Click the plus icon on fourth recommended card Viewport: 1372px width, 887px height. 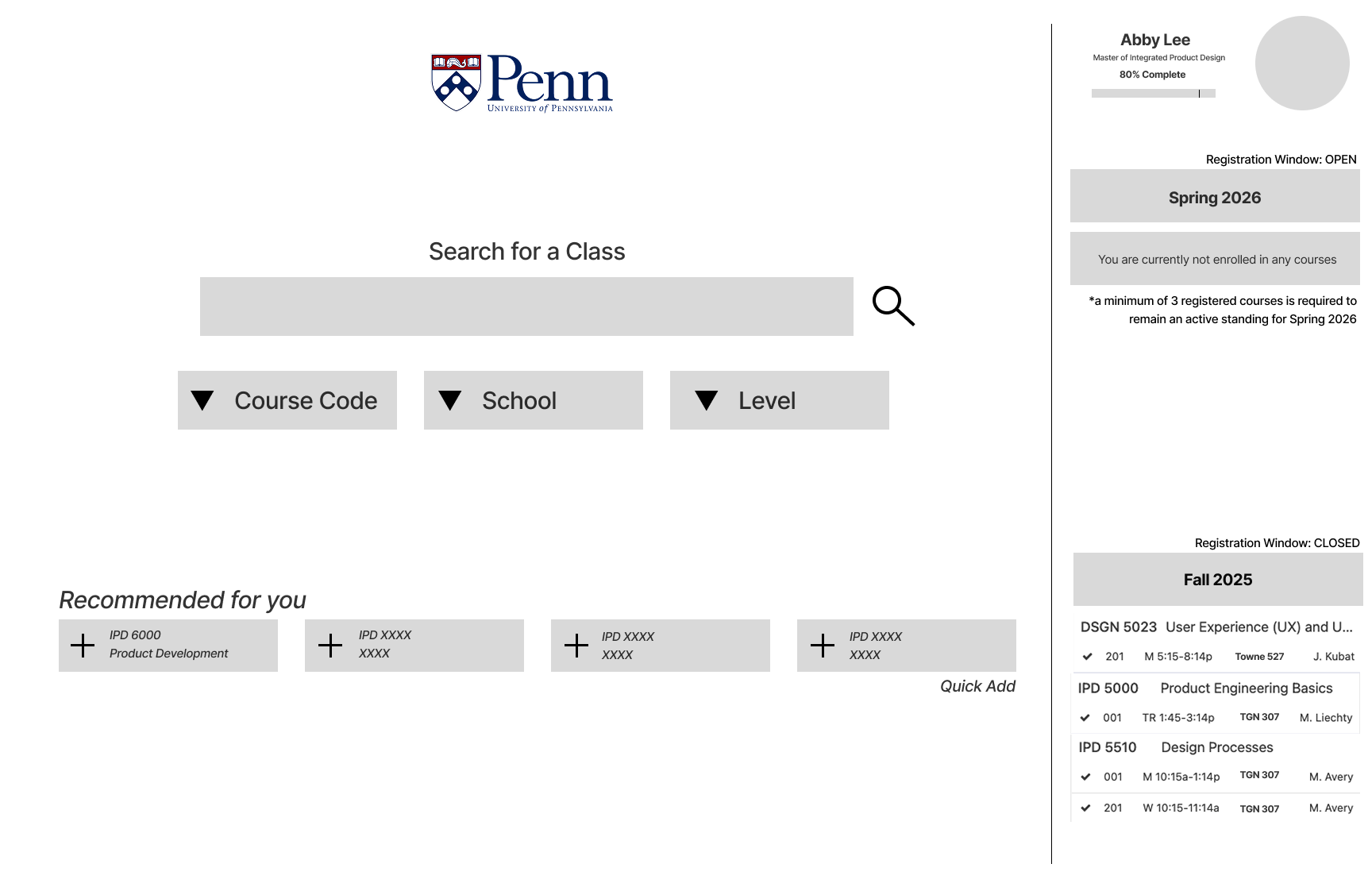[823, 645]
